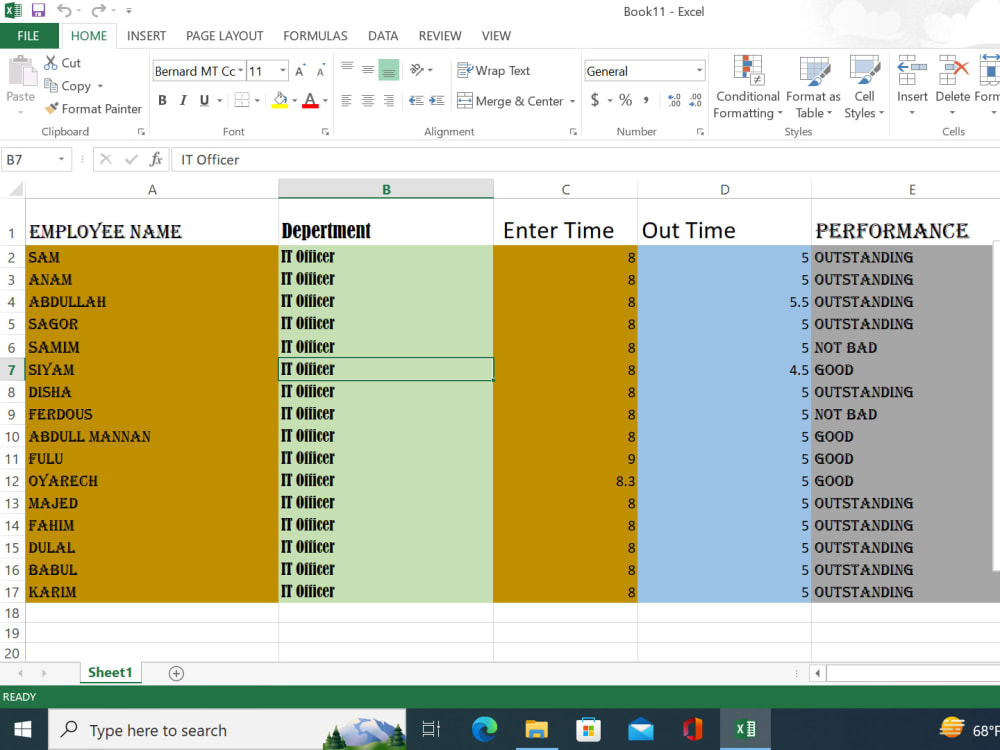Click the Increase Decimal icon
Image resolution: width=1000 pixels, height=750 pixels.
pos(674,100)
